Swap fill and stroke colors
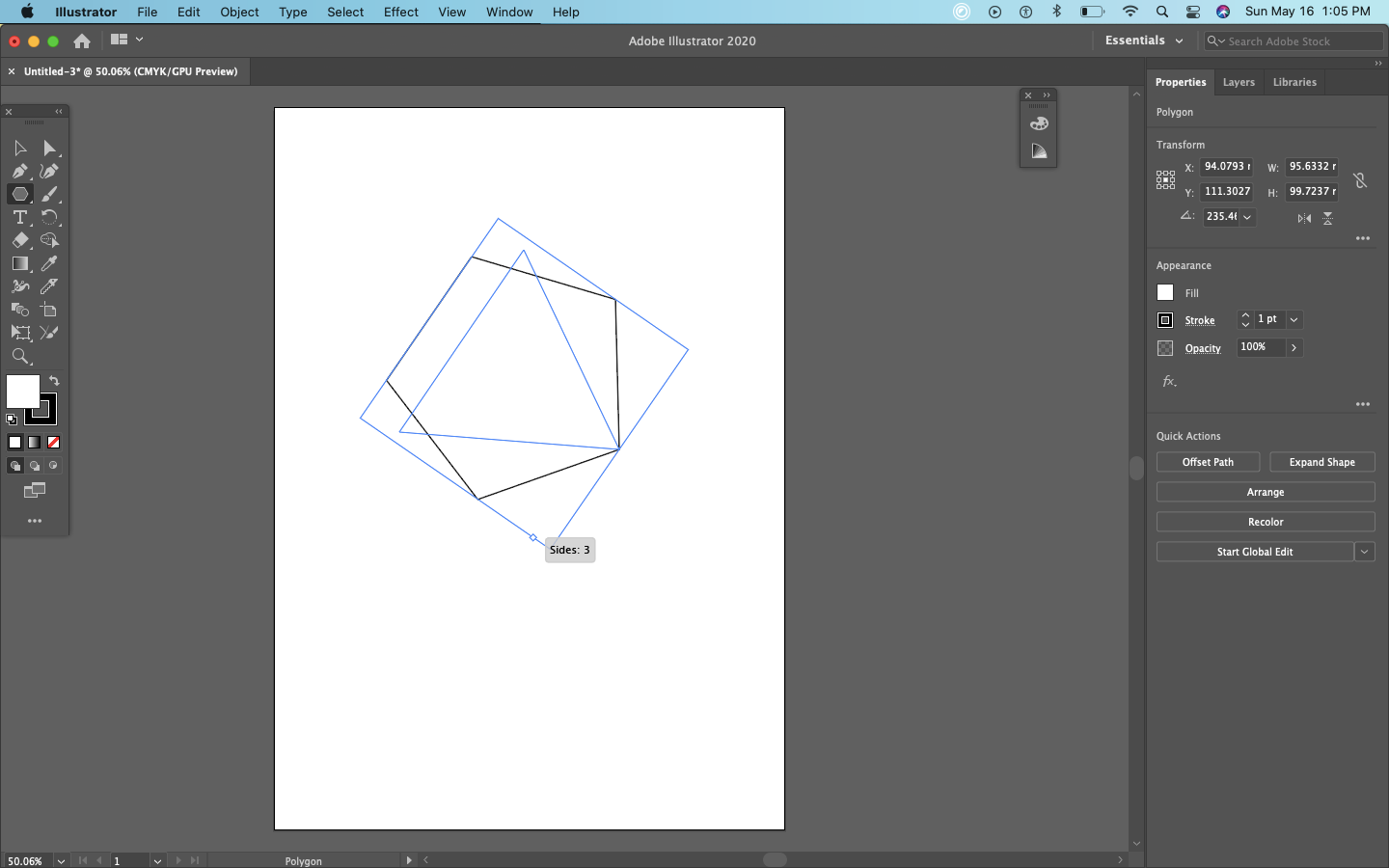This screenshot has height=868, width=1389. (x=54, y=381)
